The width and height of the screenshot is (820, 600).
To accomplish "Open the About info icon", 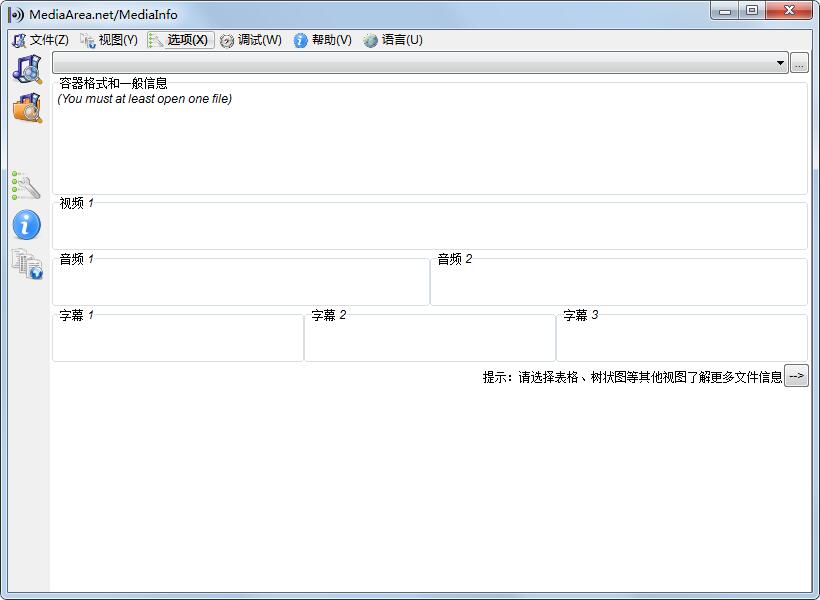I will click(26, 225).
